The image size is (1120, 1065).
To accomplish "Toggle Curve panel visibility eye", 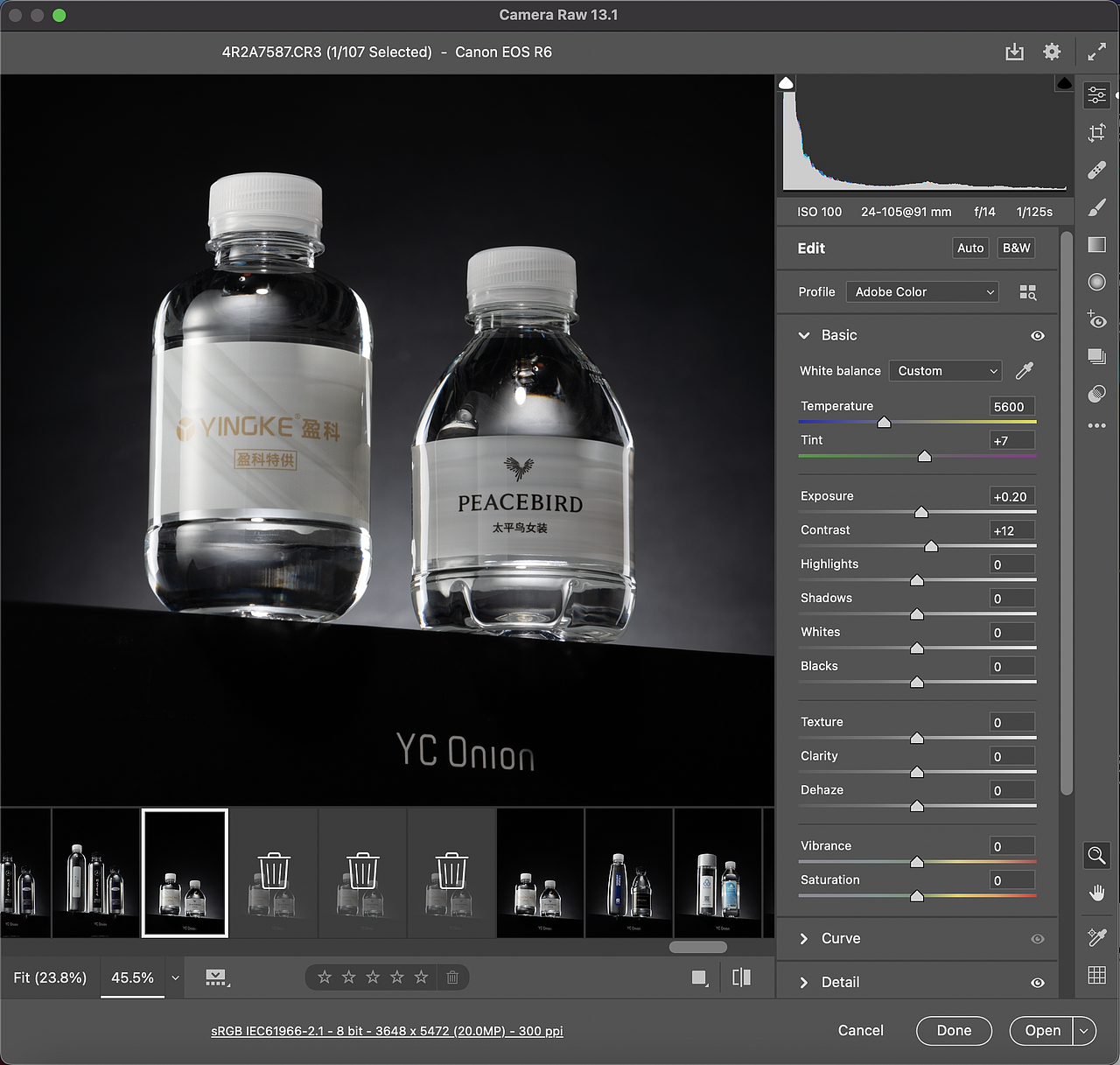I will click(1038, 939).
